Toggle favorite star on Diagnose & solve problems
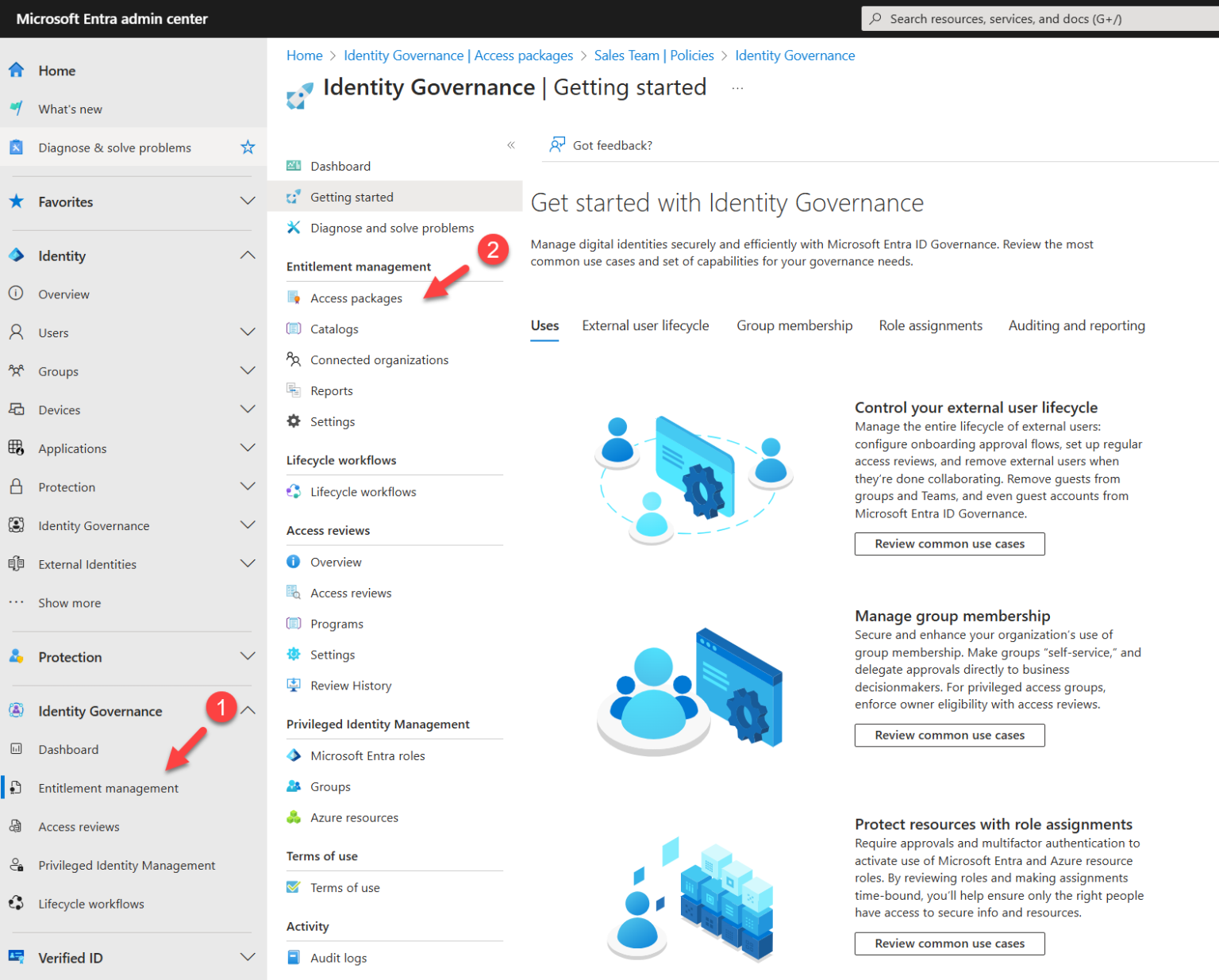This screenshot has width=1219, height=980. pos(248,147)
